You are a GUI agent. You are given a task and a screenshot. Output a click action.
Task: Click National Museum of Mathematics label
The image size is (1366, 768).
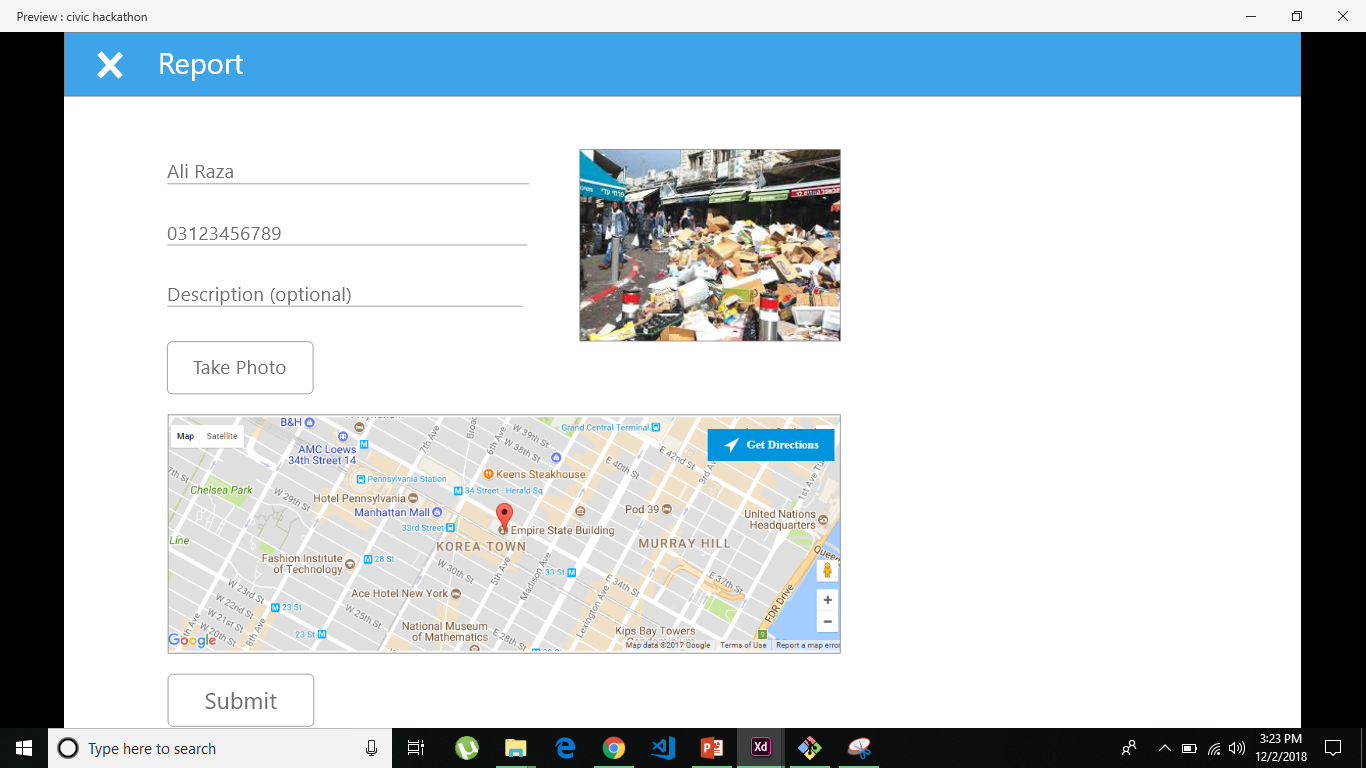point(445,632)
